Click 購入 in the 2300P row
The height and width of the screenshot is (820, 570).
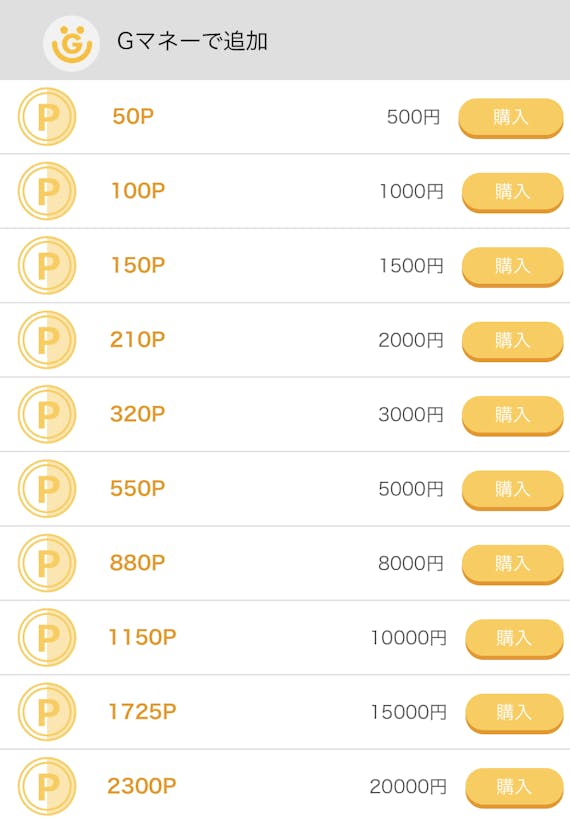tap(515, 787)
